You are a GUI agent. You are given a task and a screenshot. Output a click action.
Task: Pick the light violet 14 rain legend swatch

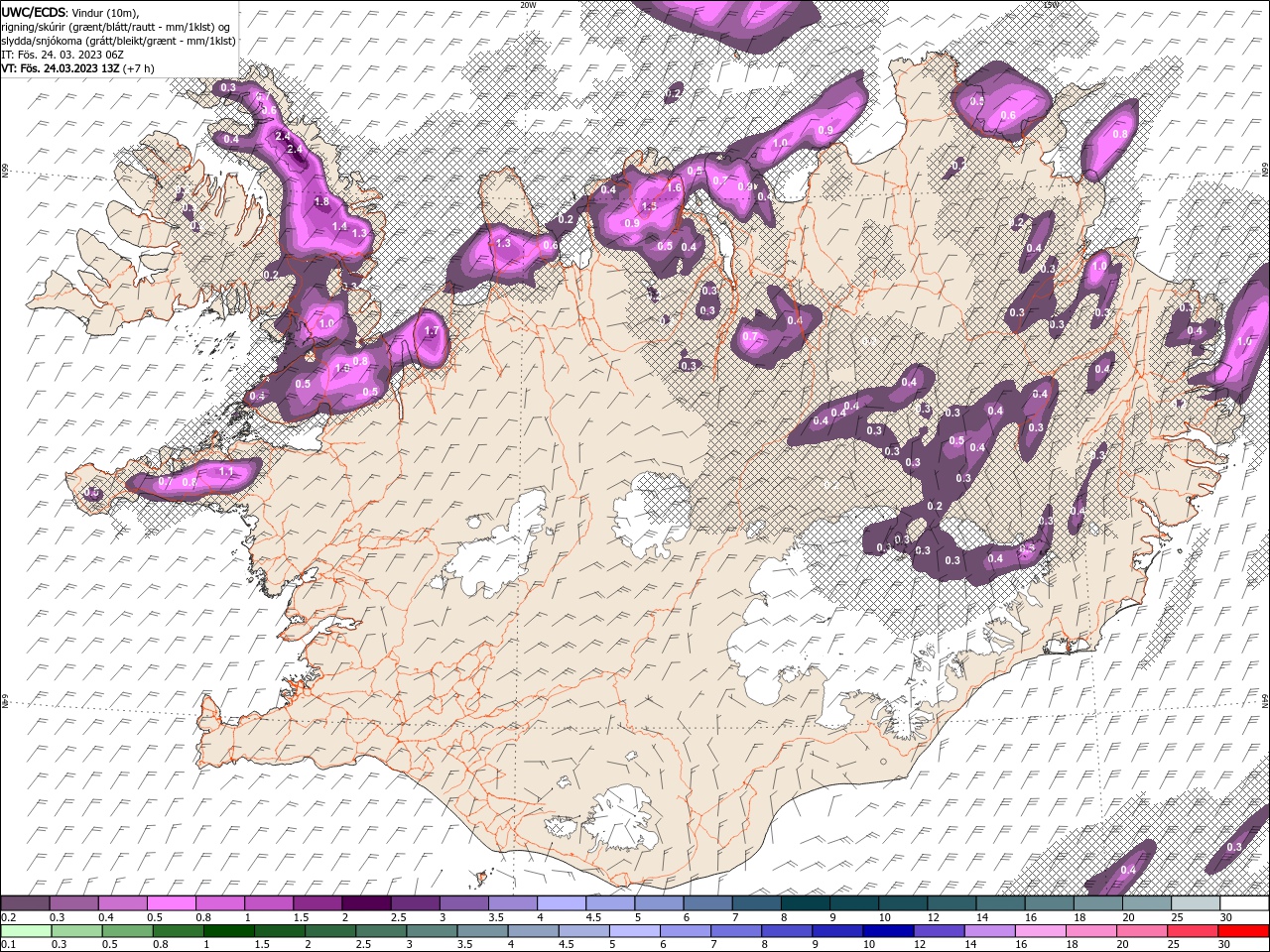coord(988,931)
